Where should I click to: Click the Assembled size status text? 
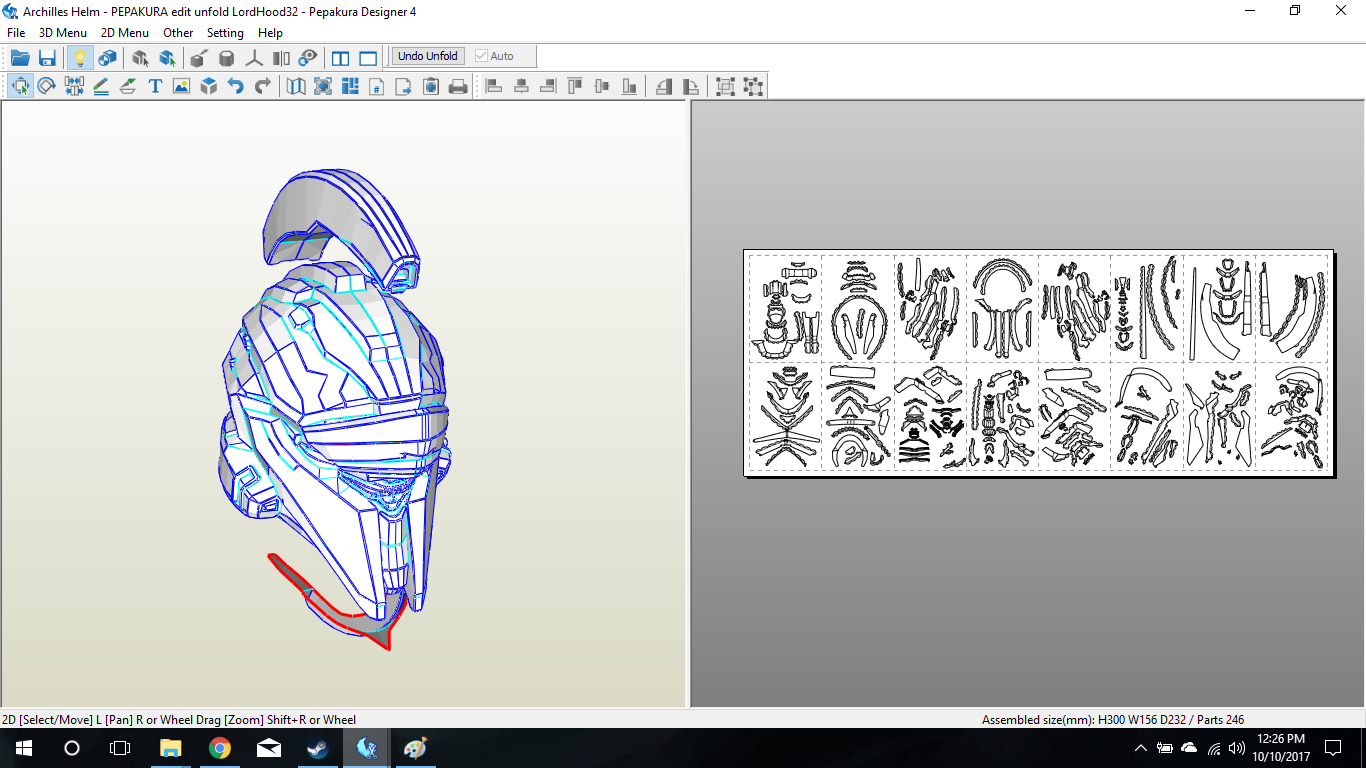coord(1113,720)
